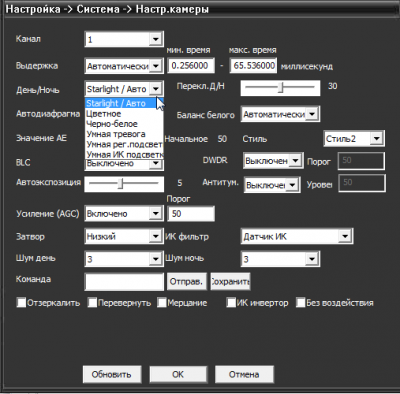Image resolution: width=400 pixels, height=394 pixels.
Task: Click the Перекл.Д/Н slider handle
Action: [281, 88]
